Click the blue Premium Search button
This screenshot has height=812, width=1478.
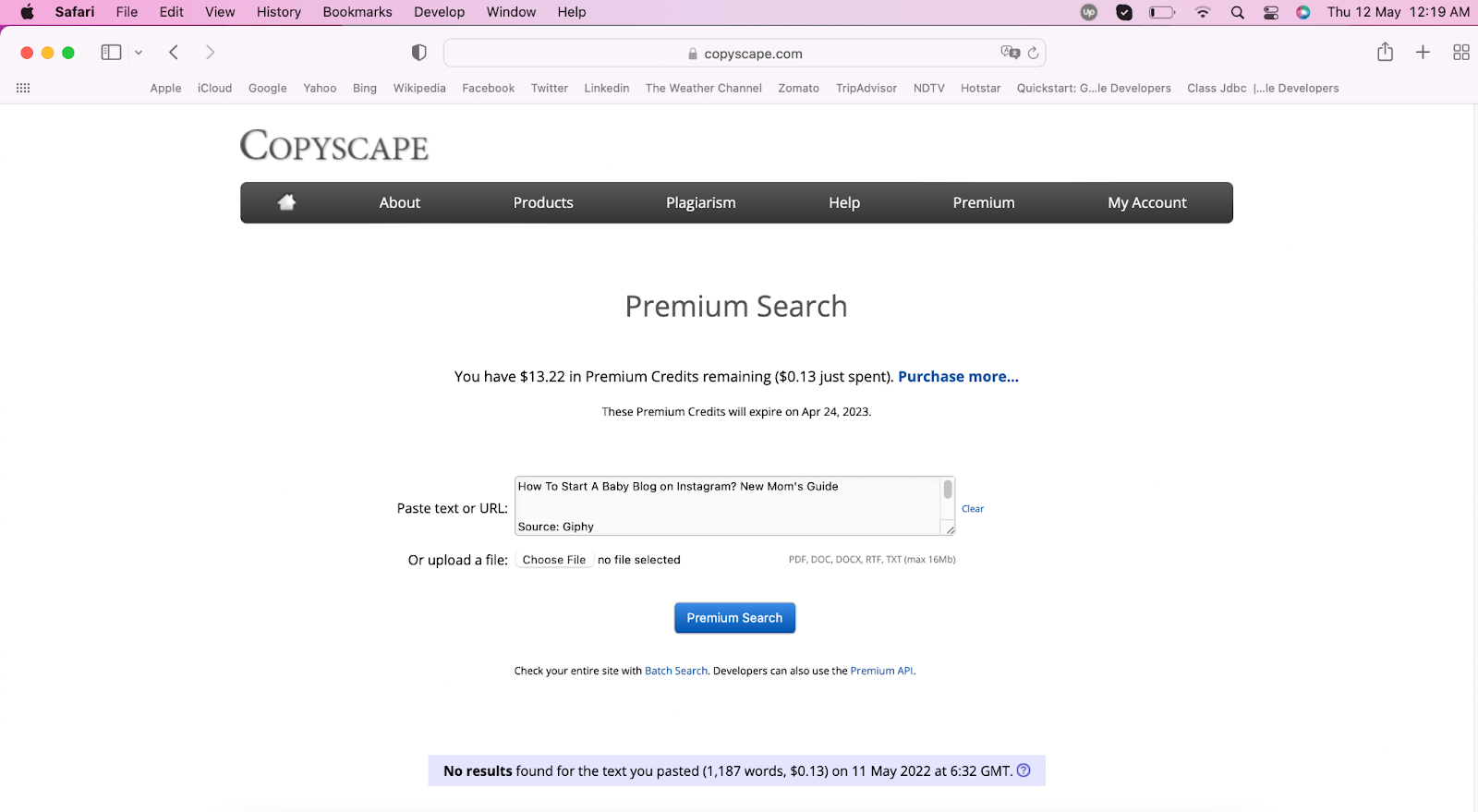click(x=734, y=618)
